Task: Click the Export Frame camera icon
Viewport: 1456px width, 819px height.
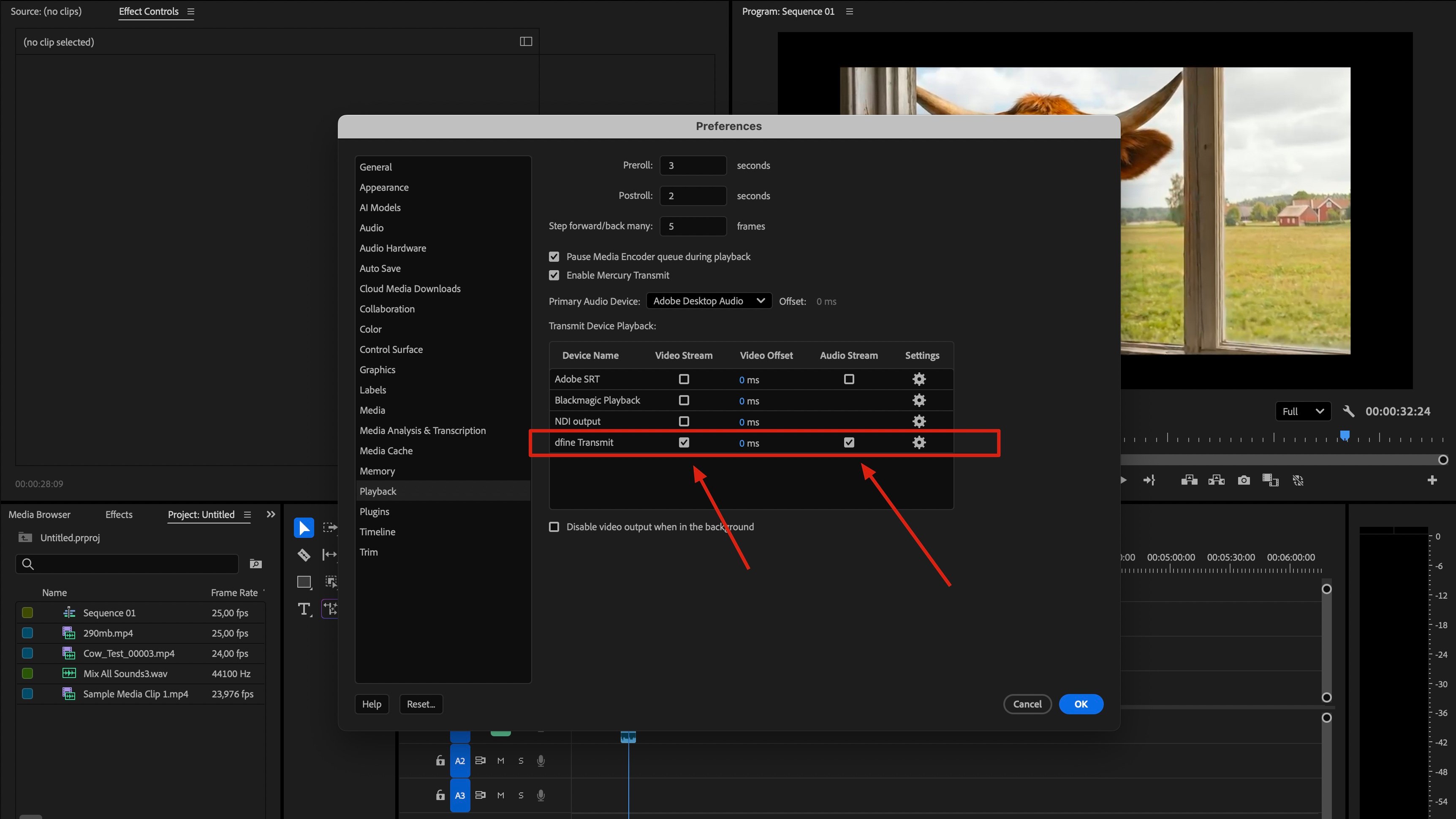Action: [1244, 480]
